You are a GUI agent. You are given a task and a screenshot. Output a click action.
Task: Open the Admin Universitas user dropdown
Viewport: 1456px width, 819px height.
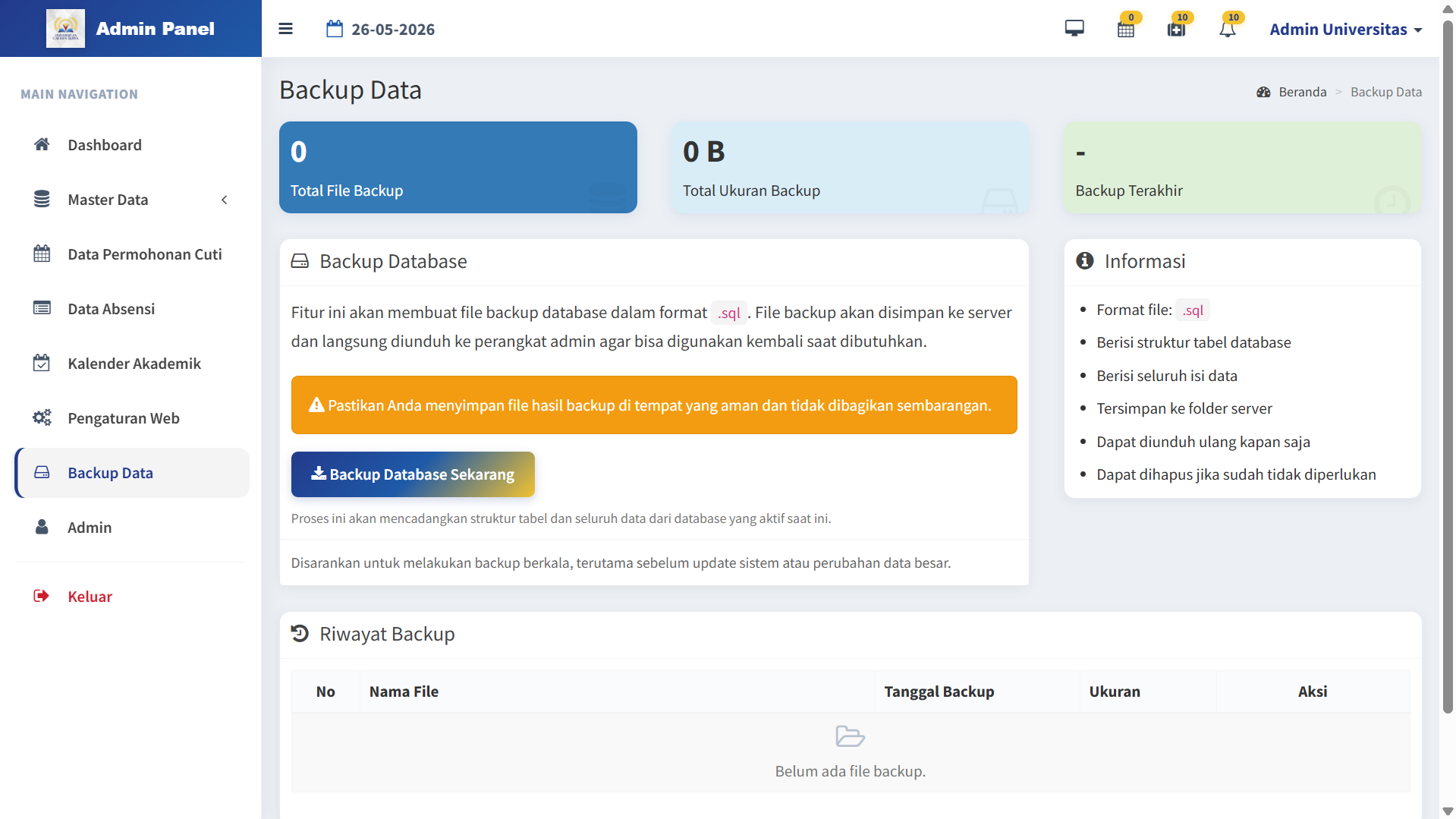pyautogui.click(x=1345, y=29)
